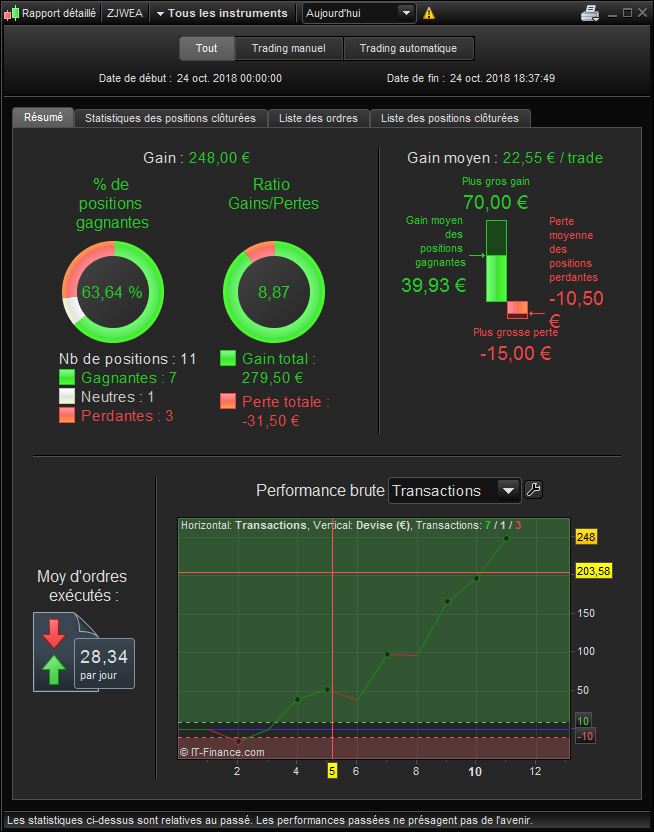The height and width of the screenshot is (832, 654).
Task: Click the printer icon in title bar
Action: (590, 13)
